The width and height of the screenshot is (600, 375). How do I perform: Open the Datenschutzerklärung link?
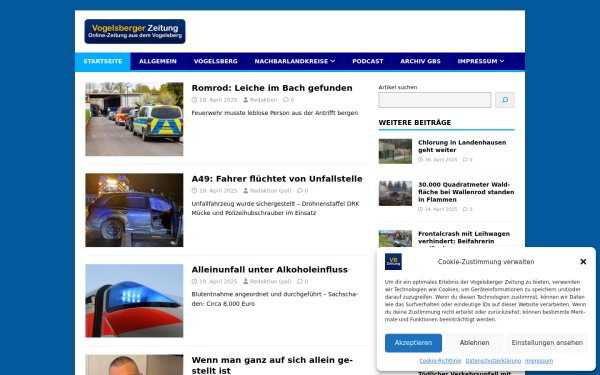pos(493,361)
